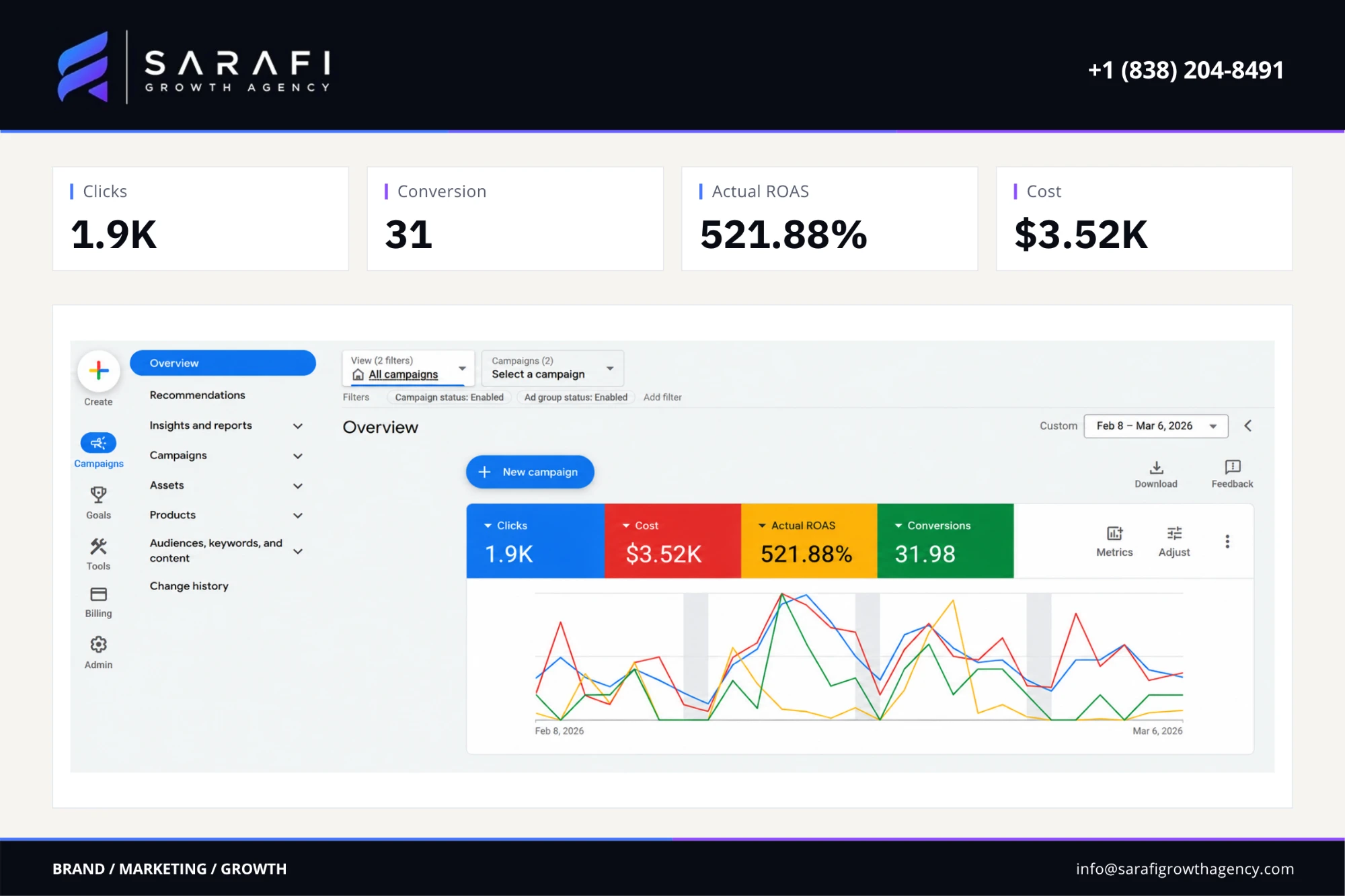Click the BRAND / MARKETING / GROWTH footer text
Viewport: 1345px width, 896px height.
[169, 869]
